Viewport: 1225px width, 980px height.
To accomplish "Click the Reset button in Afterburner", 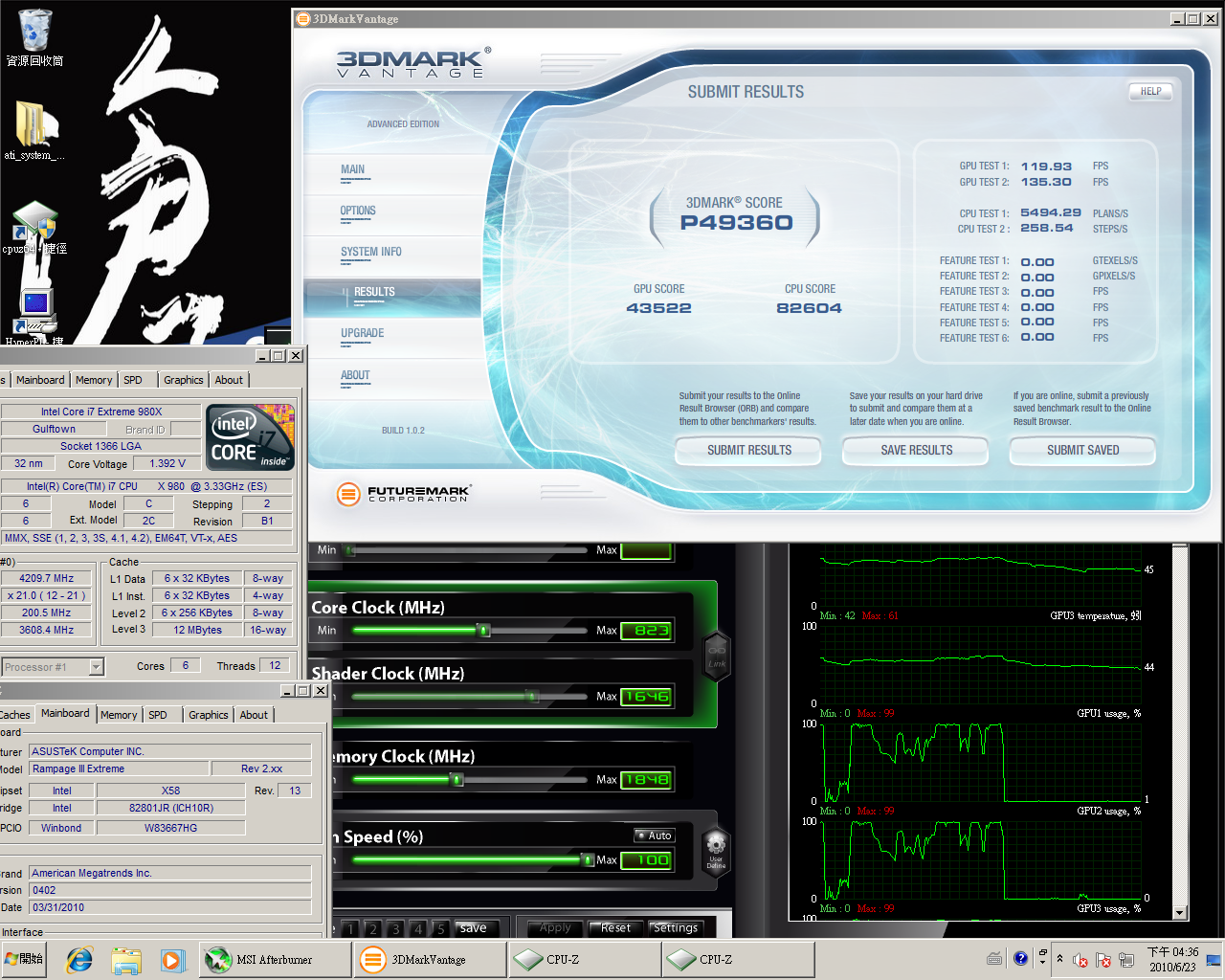I will coord(615,928).
